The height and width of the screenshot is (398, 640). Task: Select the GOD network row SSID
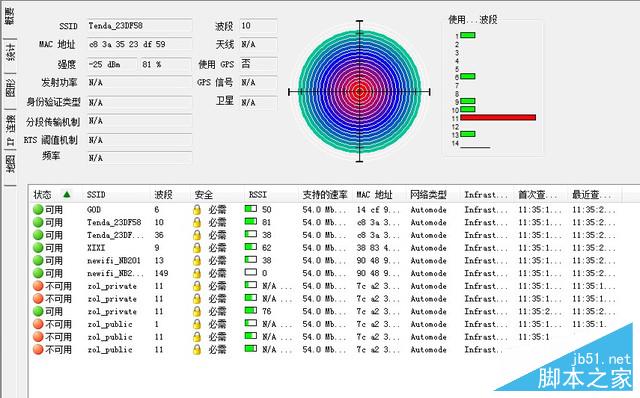[x=94, y=210]
